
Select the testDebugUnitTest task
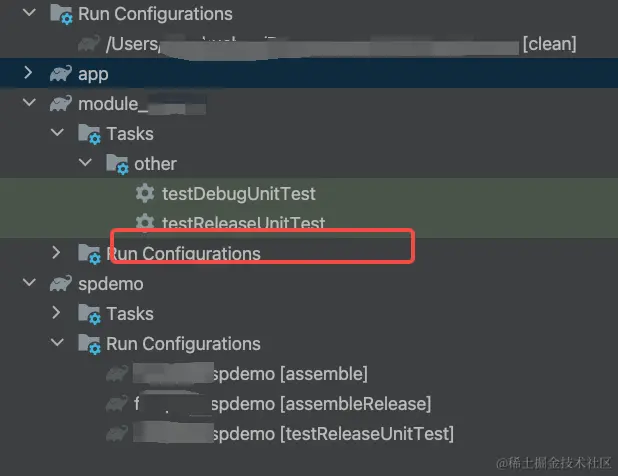238,193
